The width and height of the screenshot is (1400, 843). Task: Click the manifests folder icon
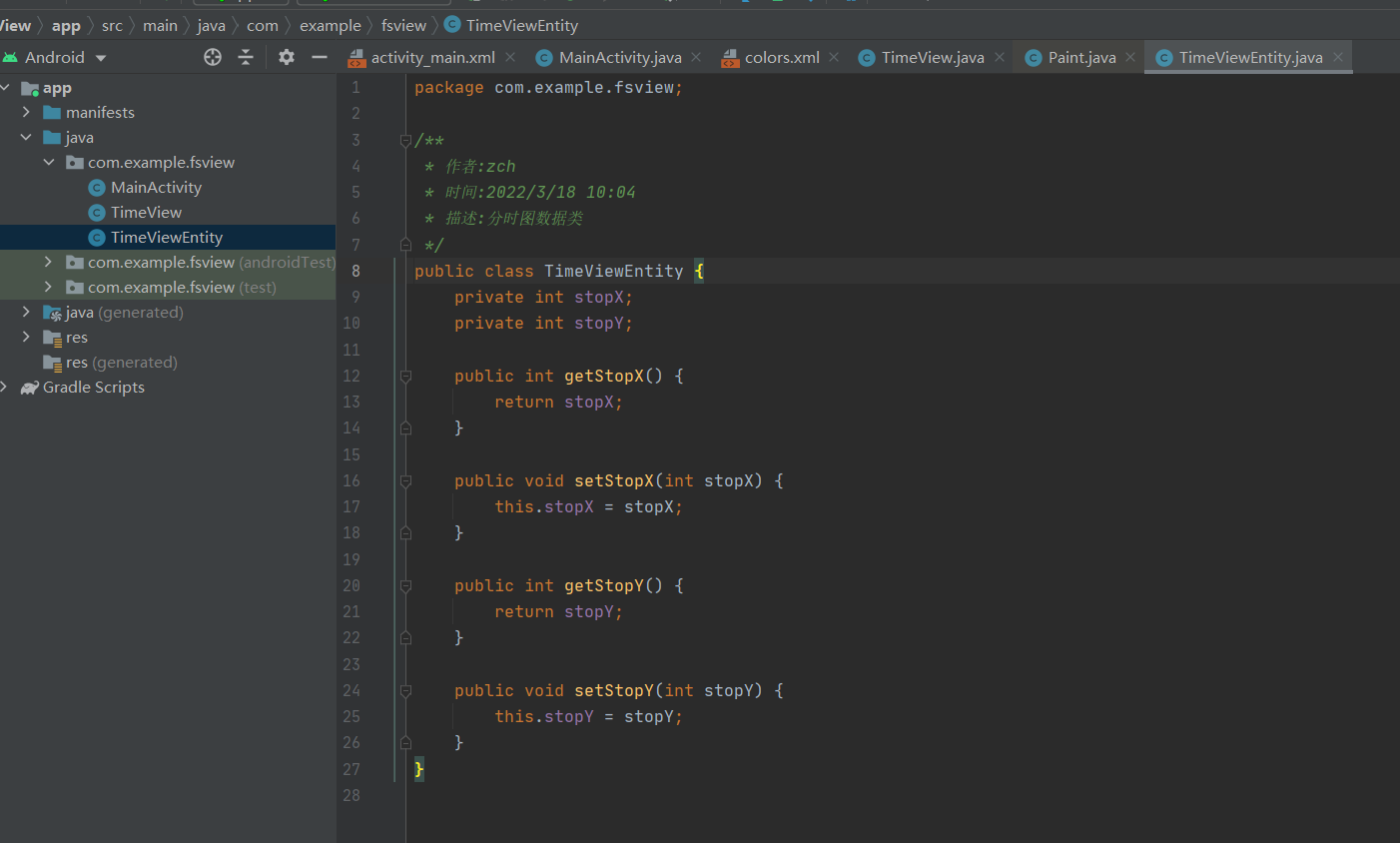coord(52,113)
